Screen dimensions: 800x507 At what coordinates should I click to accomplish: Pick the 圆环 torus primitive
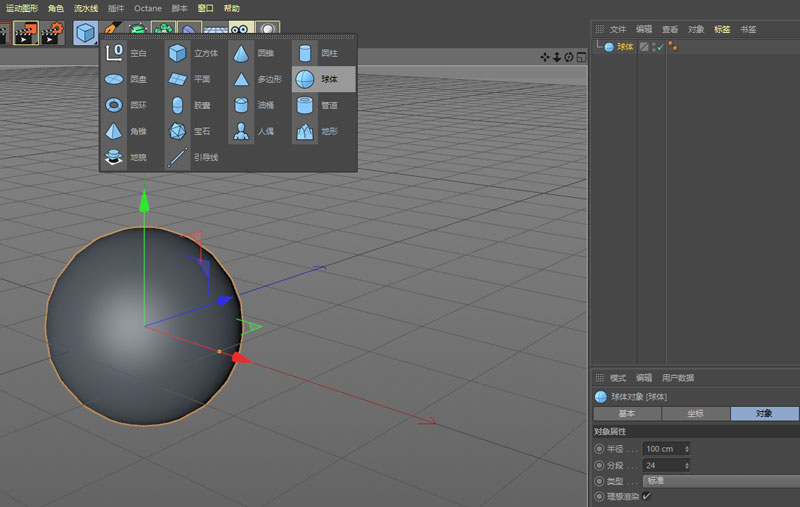114,105
